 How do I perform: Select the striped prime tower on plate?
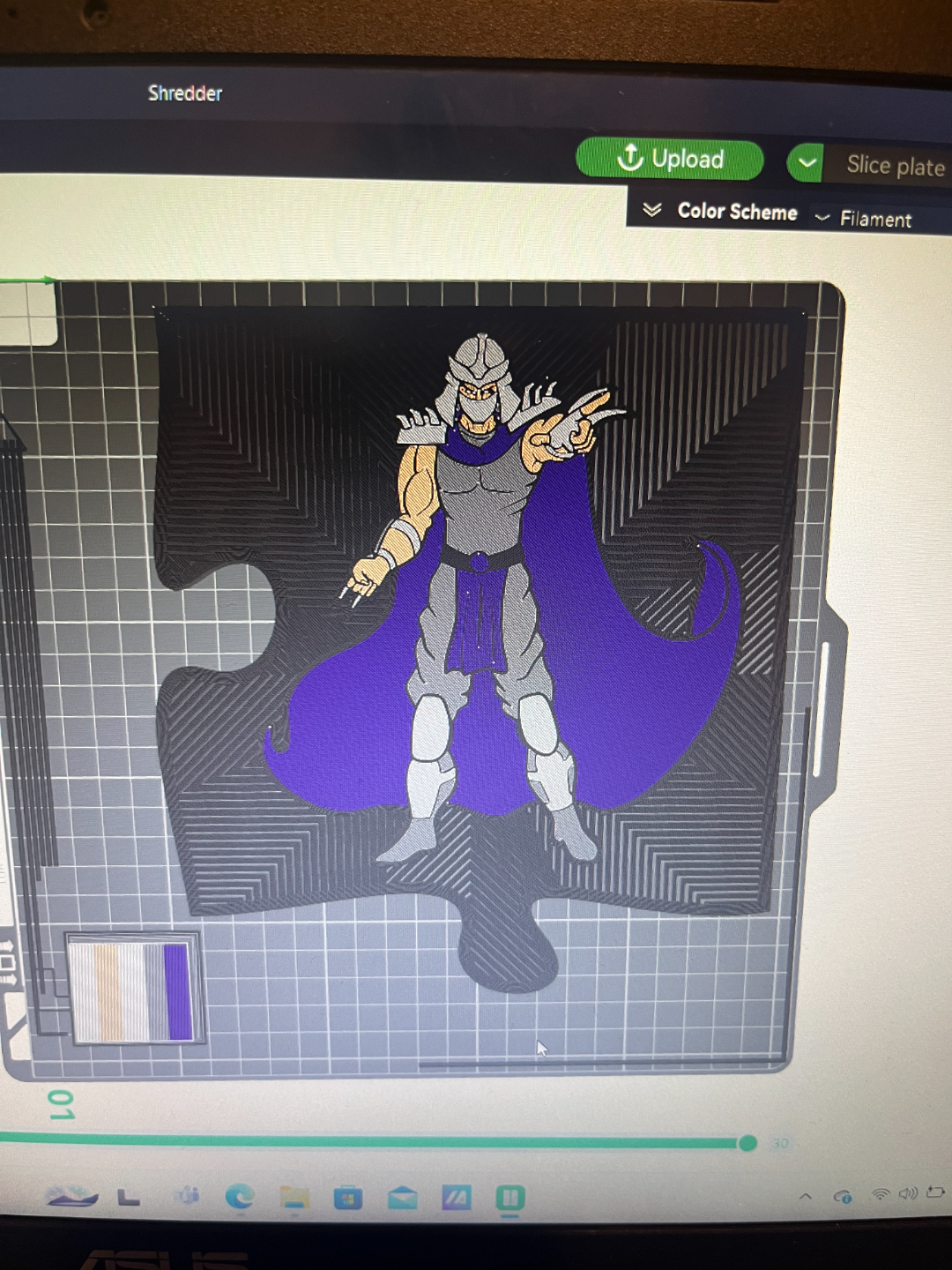click(x=133, y=990)
